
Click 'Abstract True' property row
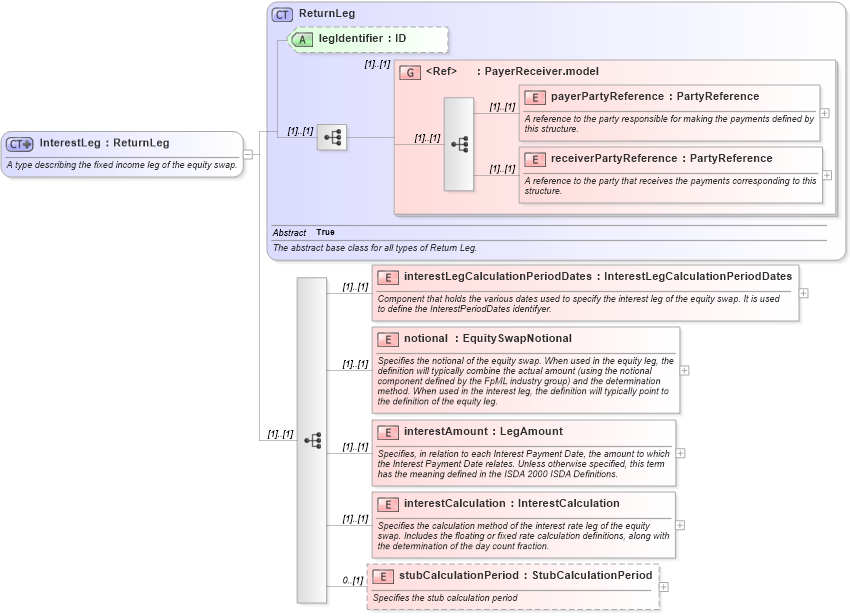point(549,233)
